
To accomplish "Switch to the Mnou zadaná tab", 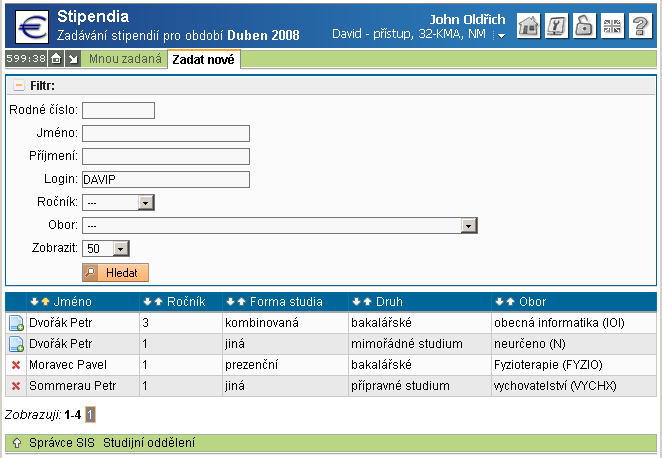I will (x=125, y=60).
